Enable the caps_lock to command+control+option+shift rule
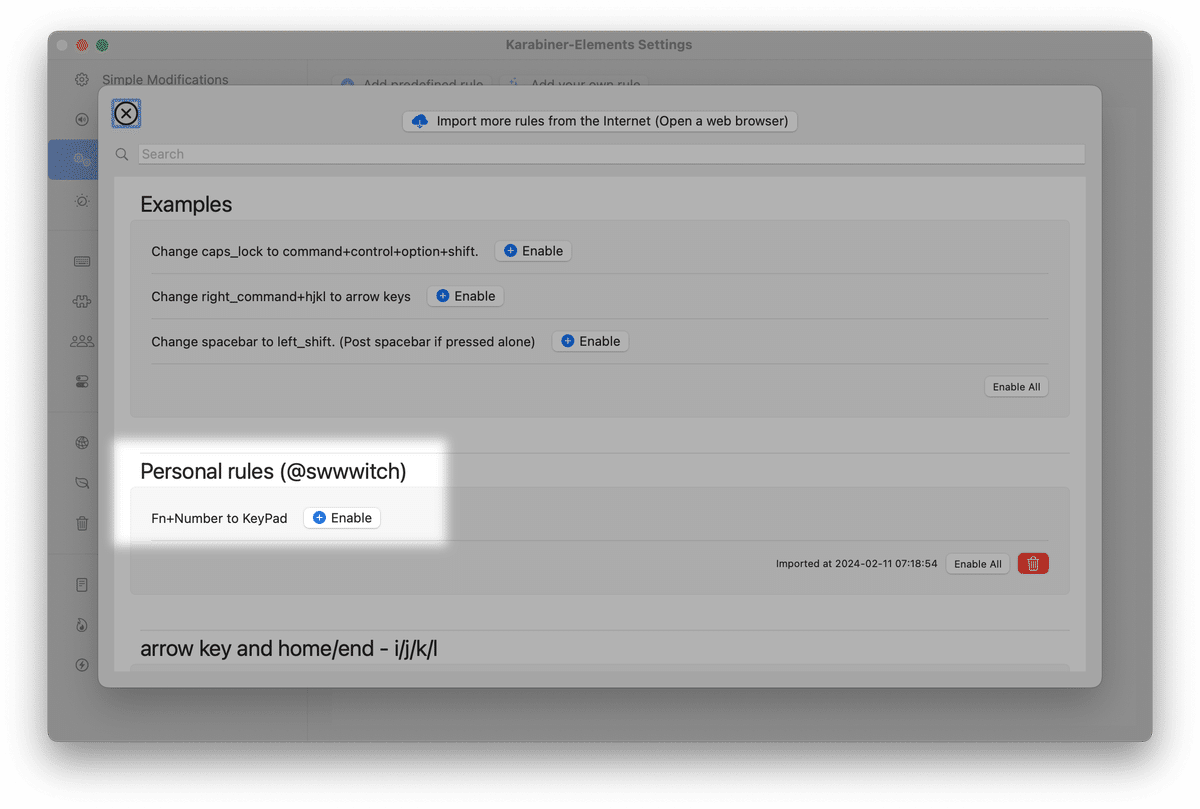The image size is (1200, 809). [x=533, y=251]
